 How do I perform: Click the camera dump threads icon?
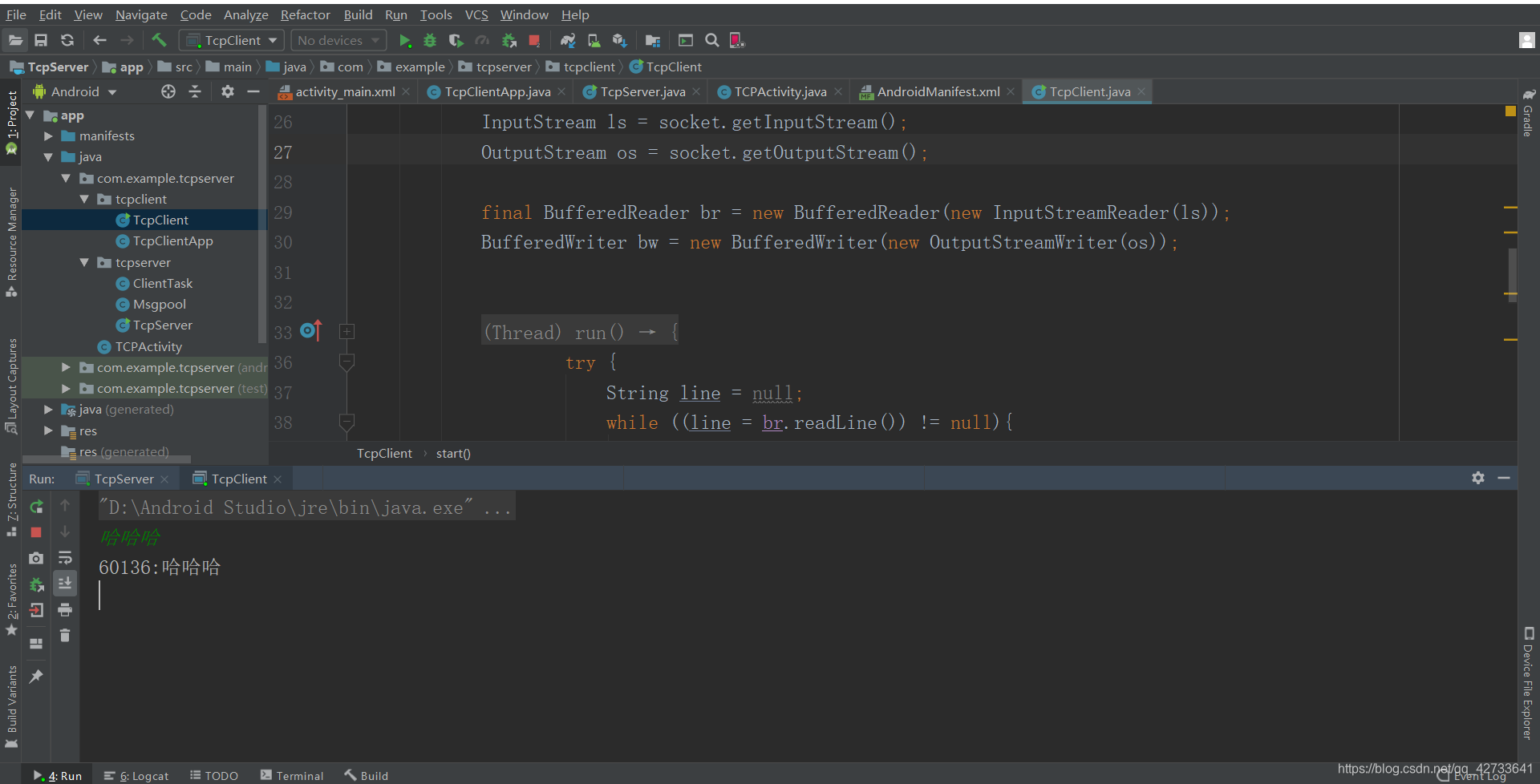coord(36,558)
